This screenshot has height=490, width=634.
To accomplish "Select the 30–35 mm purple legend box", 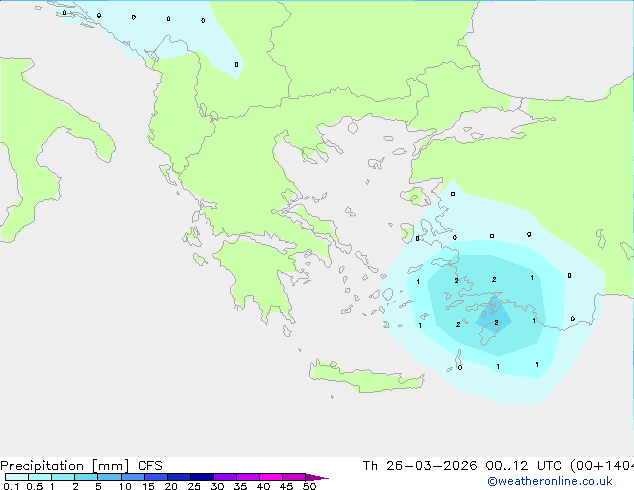I will click(225, 477).
